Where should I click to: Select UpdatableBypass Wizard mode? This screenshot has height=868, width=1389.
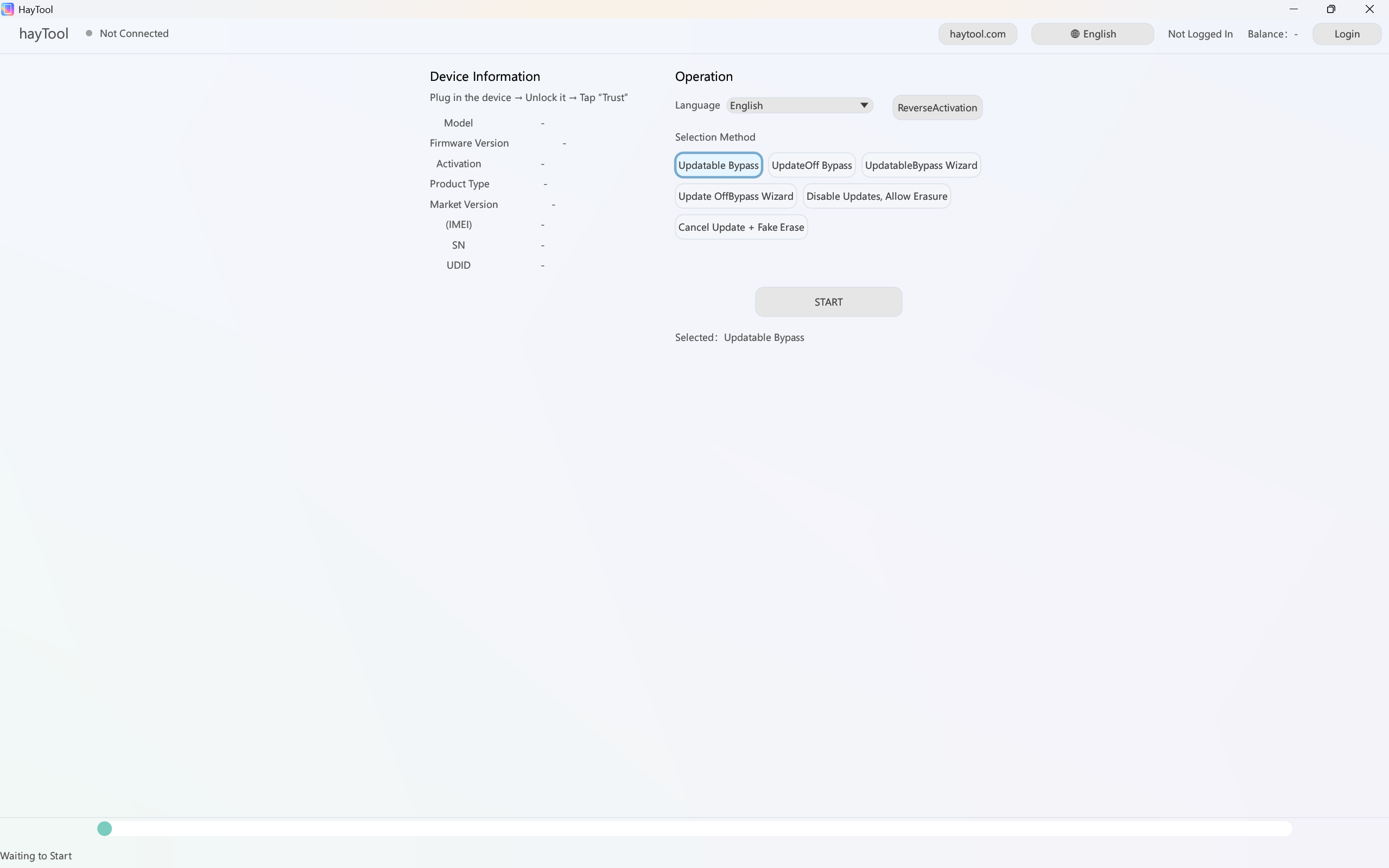coord(921,165)
